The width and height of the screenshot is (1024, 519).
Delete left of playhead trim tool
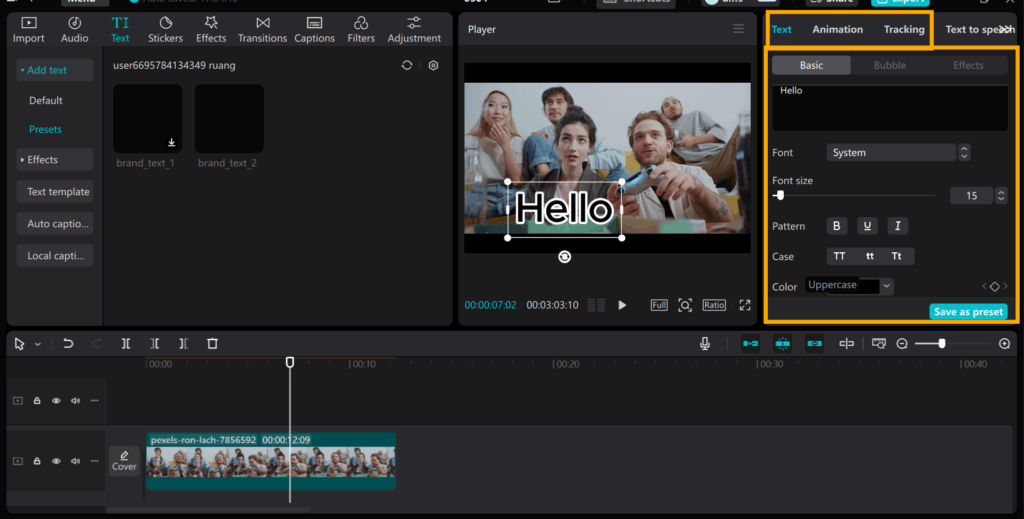(x=155, y=343)
